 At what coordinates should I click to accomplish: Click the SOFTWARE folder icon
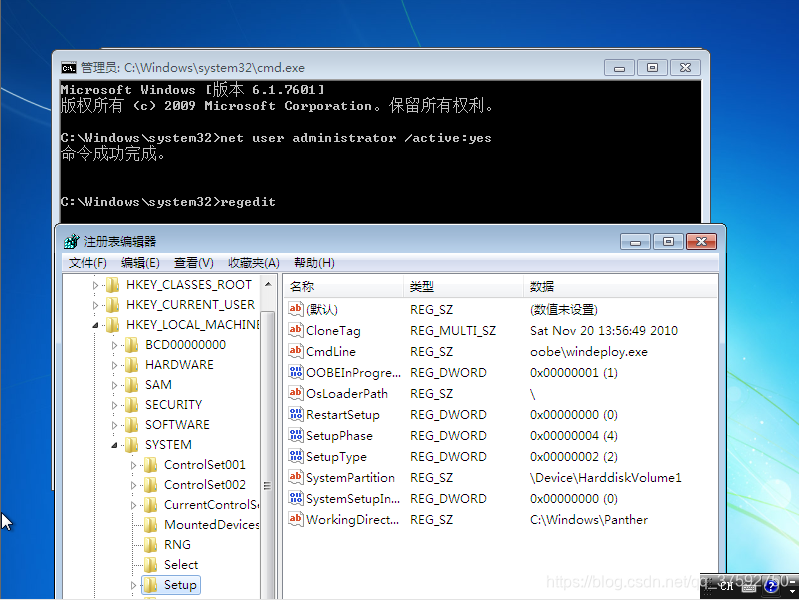[131, 425]
